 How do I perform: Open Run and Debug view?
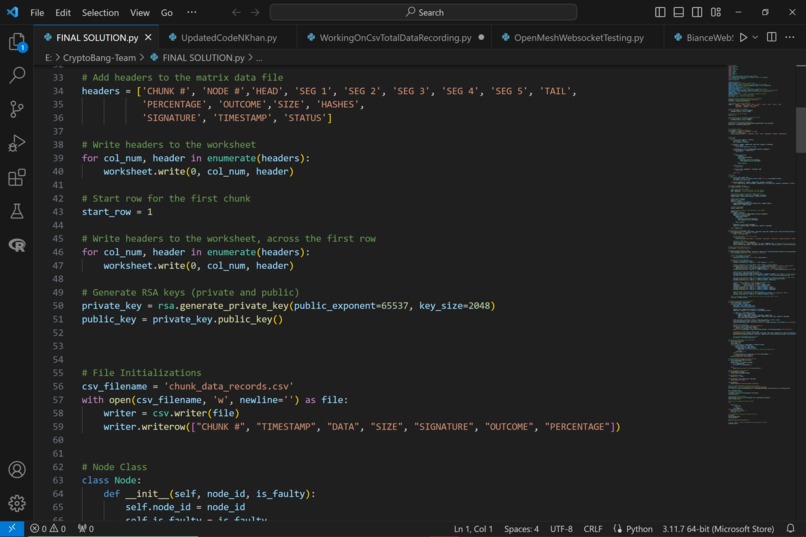point(17,143)
